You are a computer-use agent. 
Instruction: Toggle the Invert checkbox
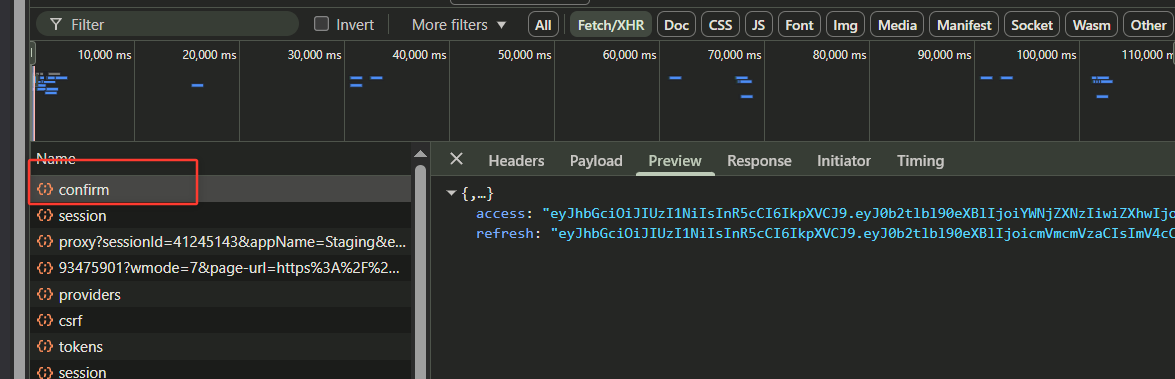[x=321, y=24]
